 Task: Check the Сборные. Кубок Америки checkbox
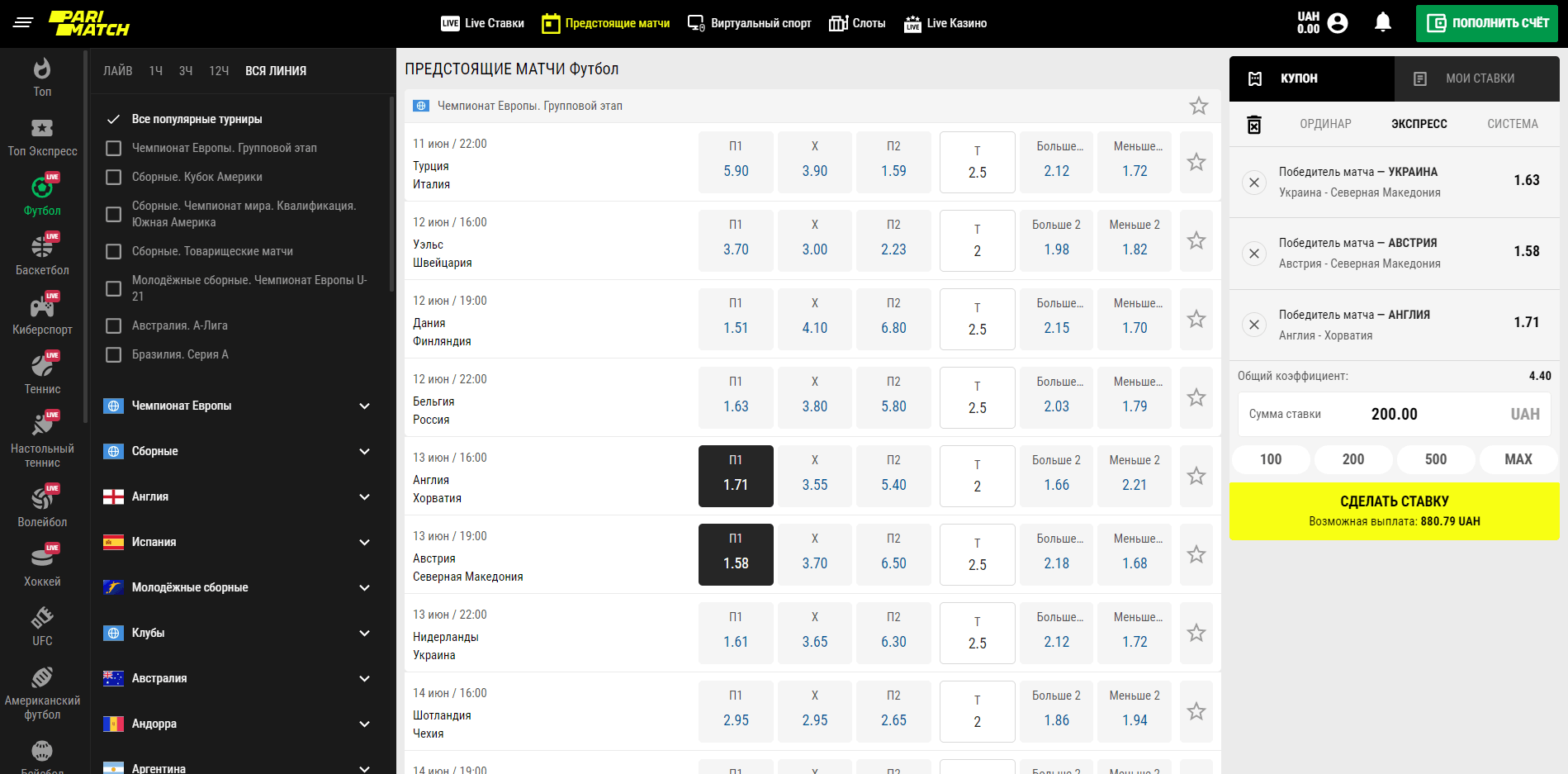click(114, 177)
